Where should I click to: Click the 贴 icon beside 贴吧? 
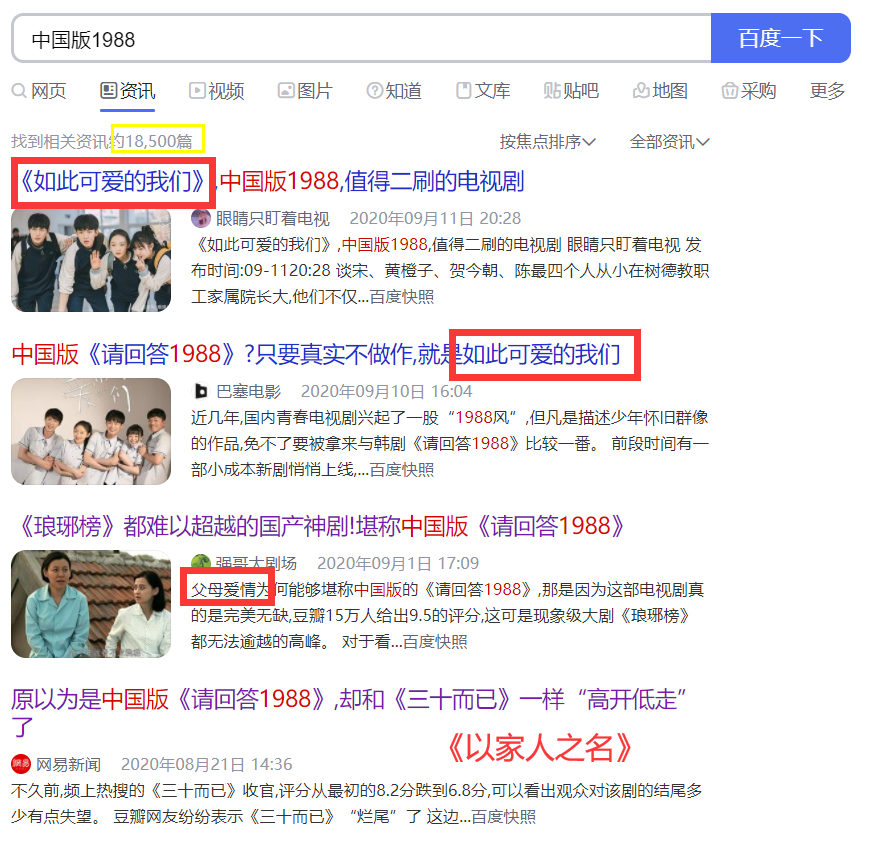[552, 90]
